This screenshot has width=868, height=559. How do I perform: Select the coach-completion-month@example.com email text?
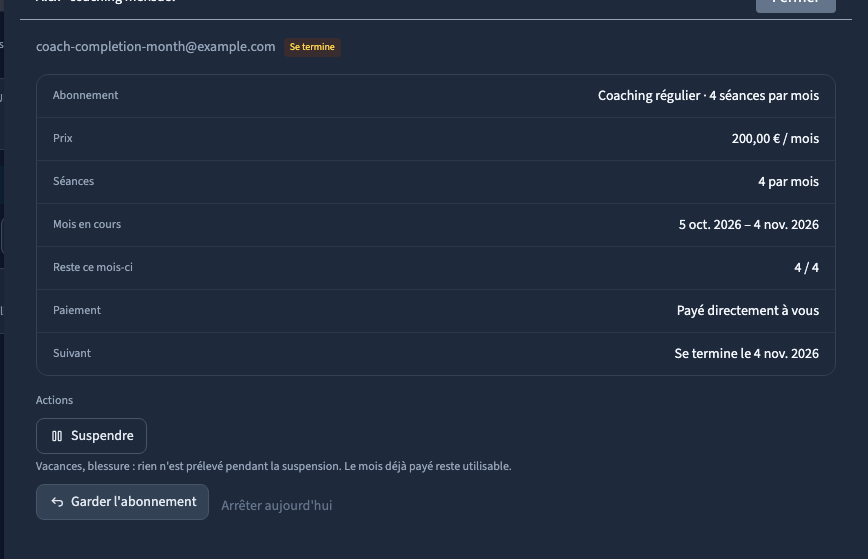click(156, 46)
